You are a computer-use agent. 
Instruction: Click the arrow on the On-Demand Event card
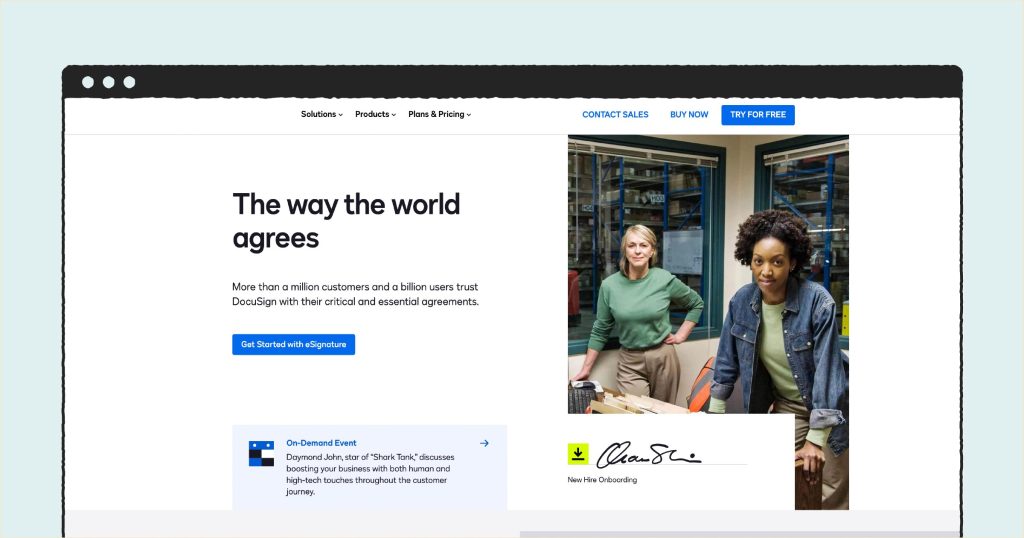(484, 443)
